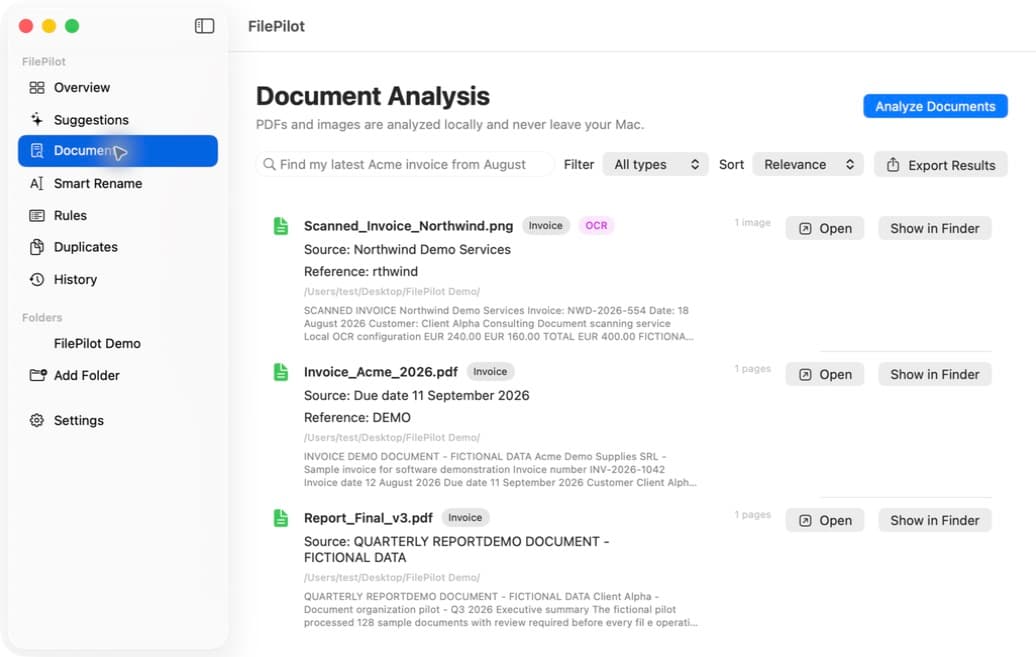This screenshot has width=1036, height=657.
Task: Select file name Scanned_Invoice_Northwind.png
Action: click(x=408, y=226)
